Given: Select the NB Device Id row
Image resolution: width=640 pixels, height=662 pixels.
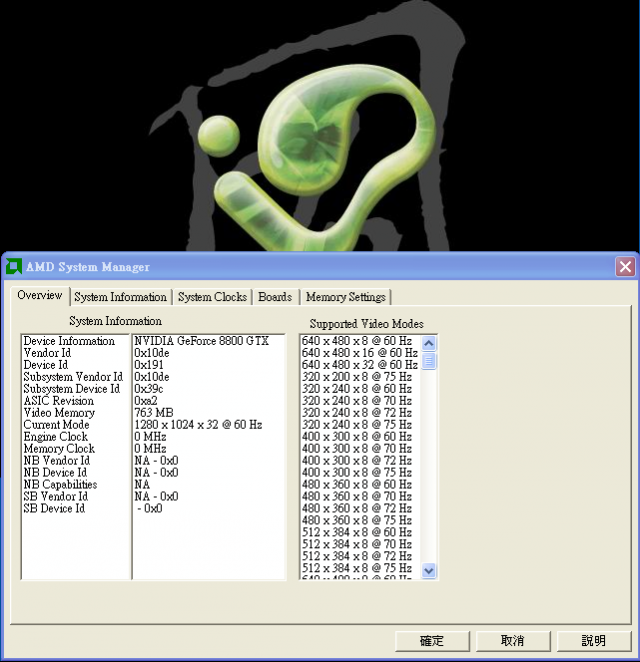Looking at the screenshot, I should 55,472.
